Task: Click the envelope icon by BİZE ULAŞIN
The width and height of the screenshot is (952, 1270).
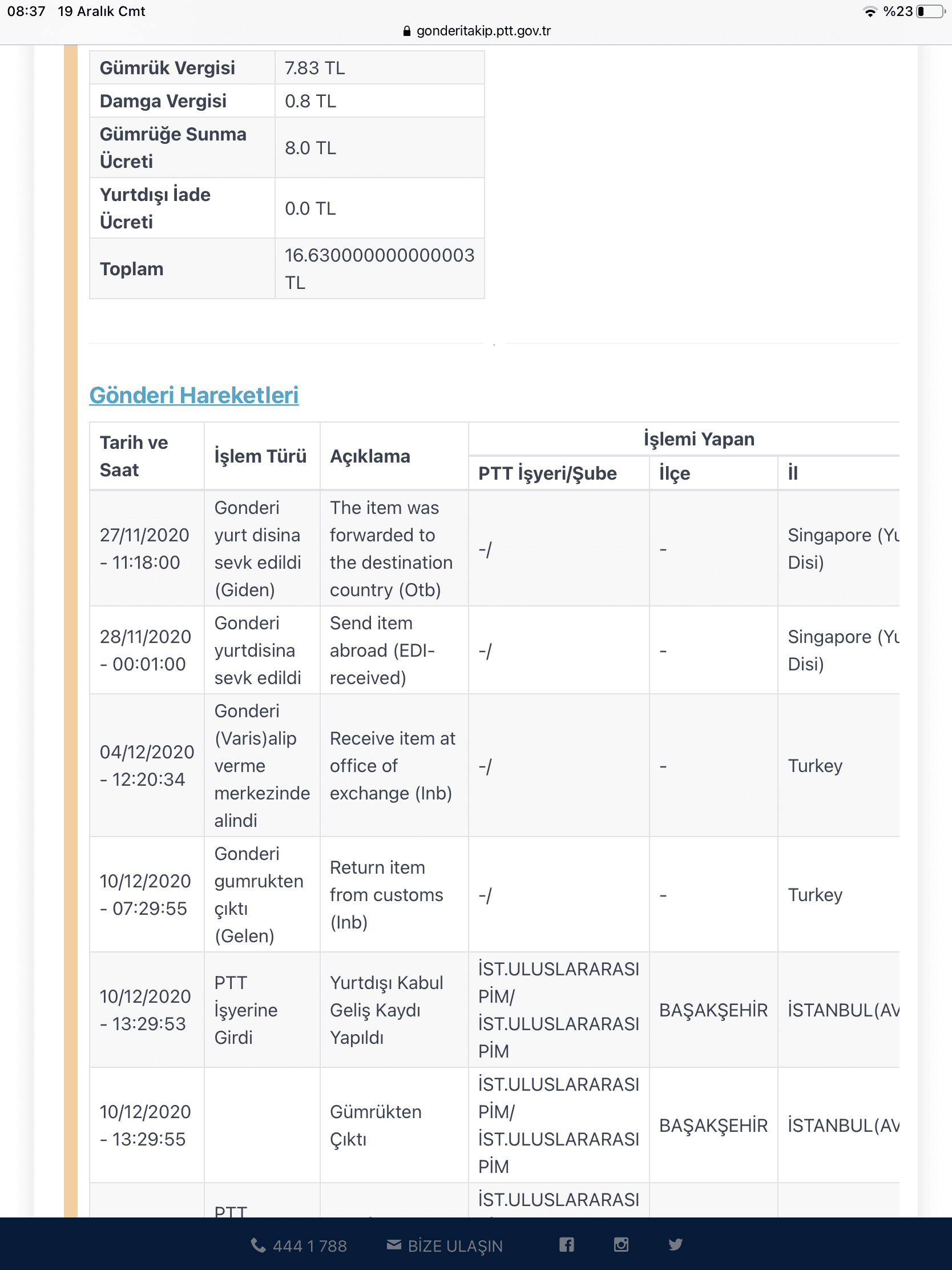Action: tap(394, 1244)
